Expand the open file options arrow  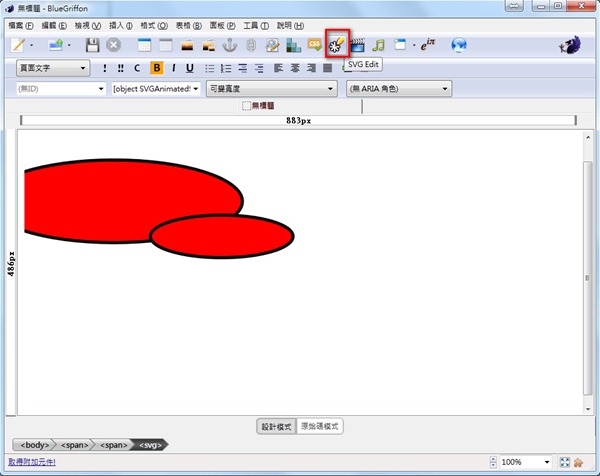coord(69,45)
